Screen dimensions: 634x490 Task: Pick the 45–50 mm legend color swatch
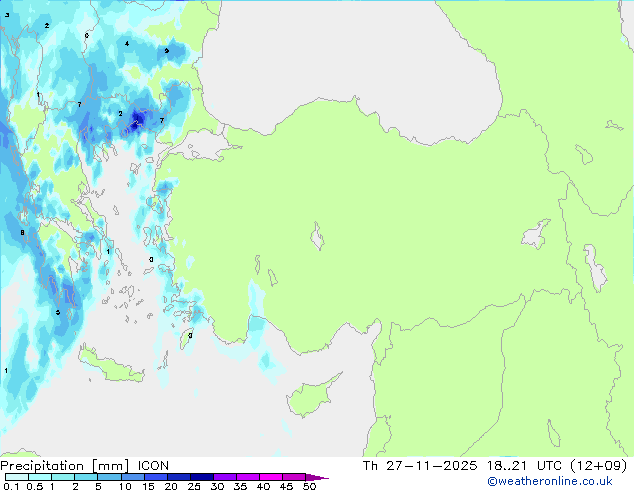pos(294,477)
